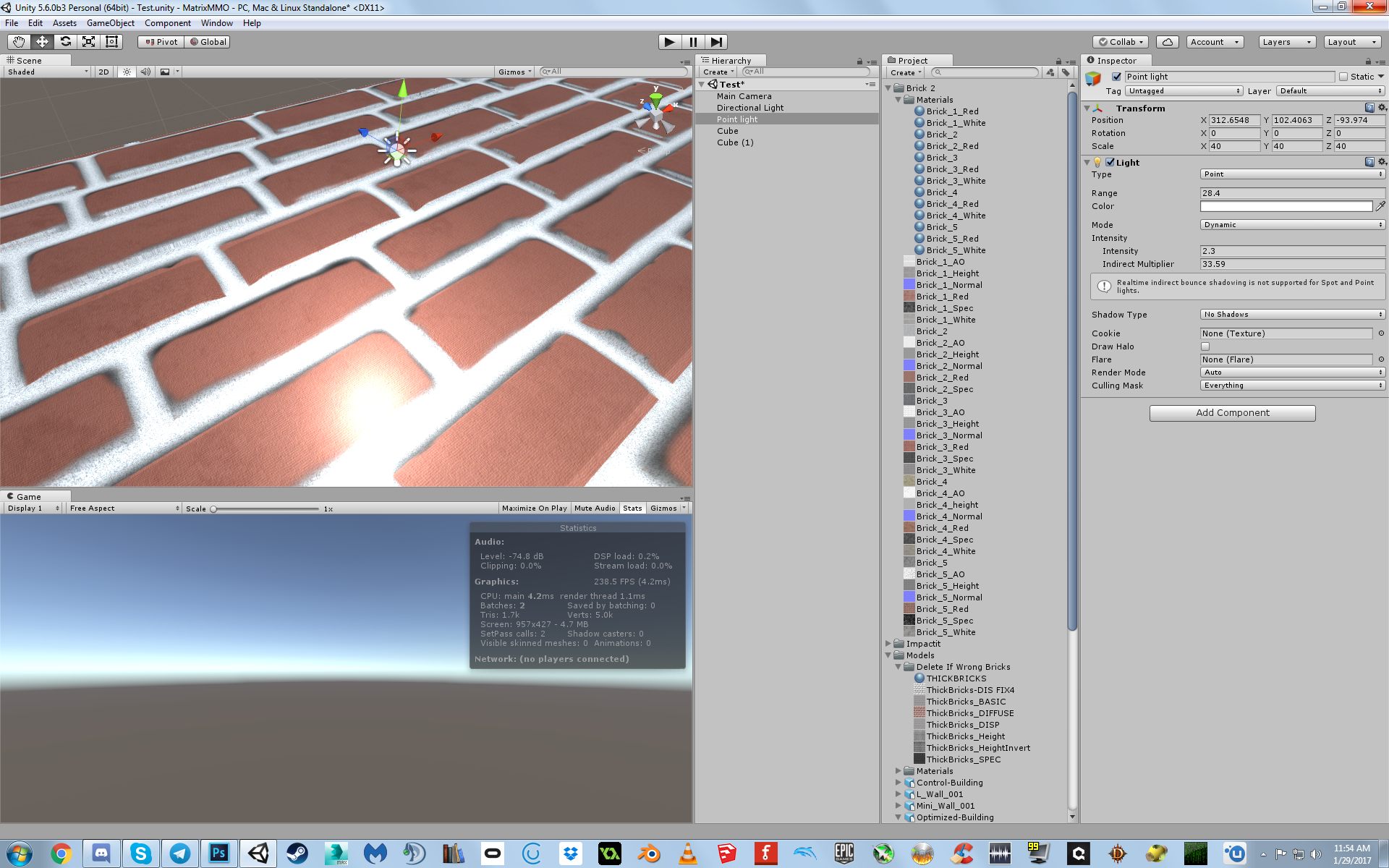Select the Hand tool in toolbar
This screenshot has height=868, width=1389.
pos(19,42)
